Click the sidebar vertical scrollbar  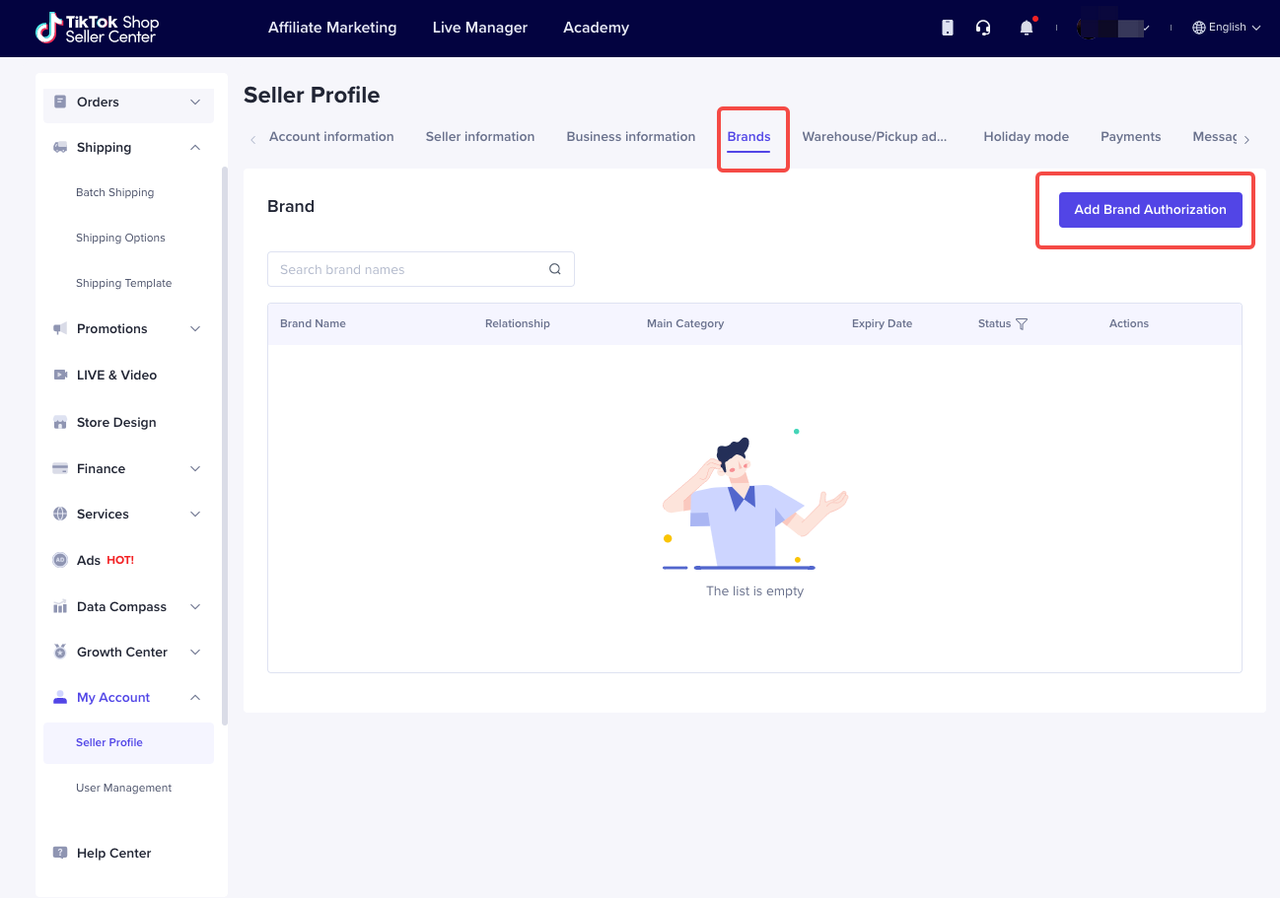coord(225,446)
